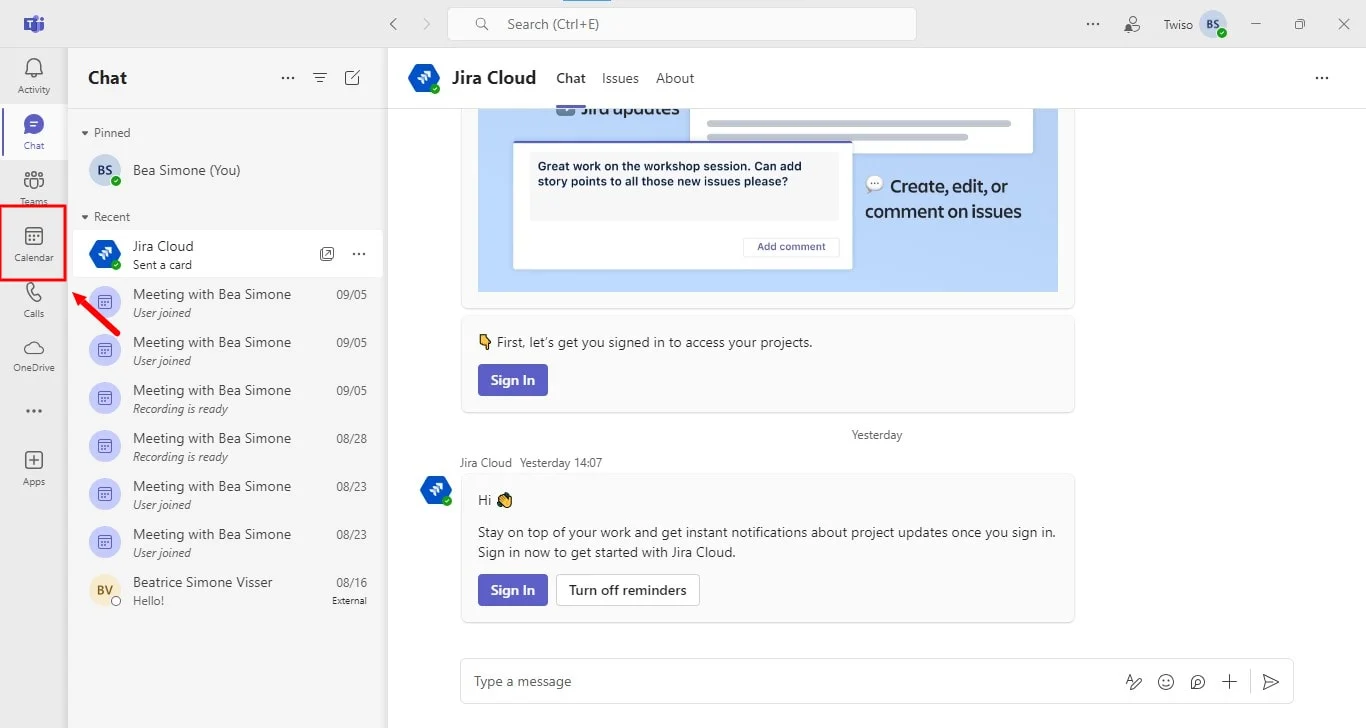This screenshot has width=1366, height=728.
Task: Open the Activity bell in sidebar
Action: pos(34,75)
